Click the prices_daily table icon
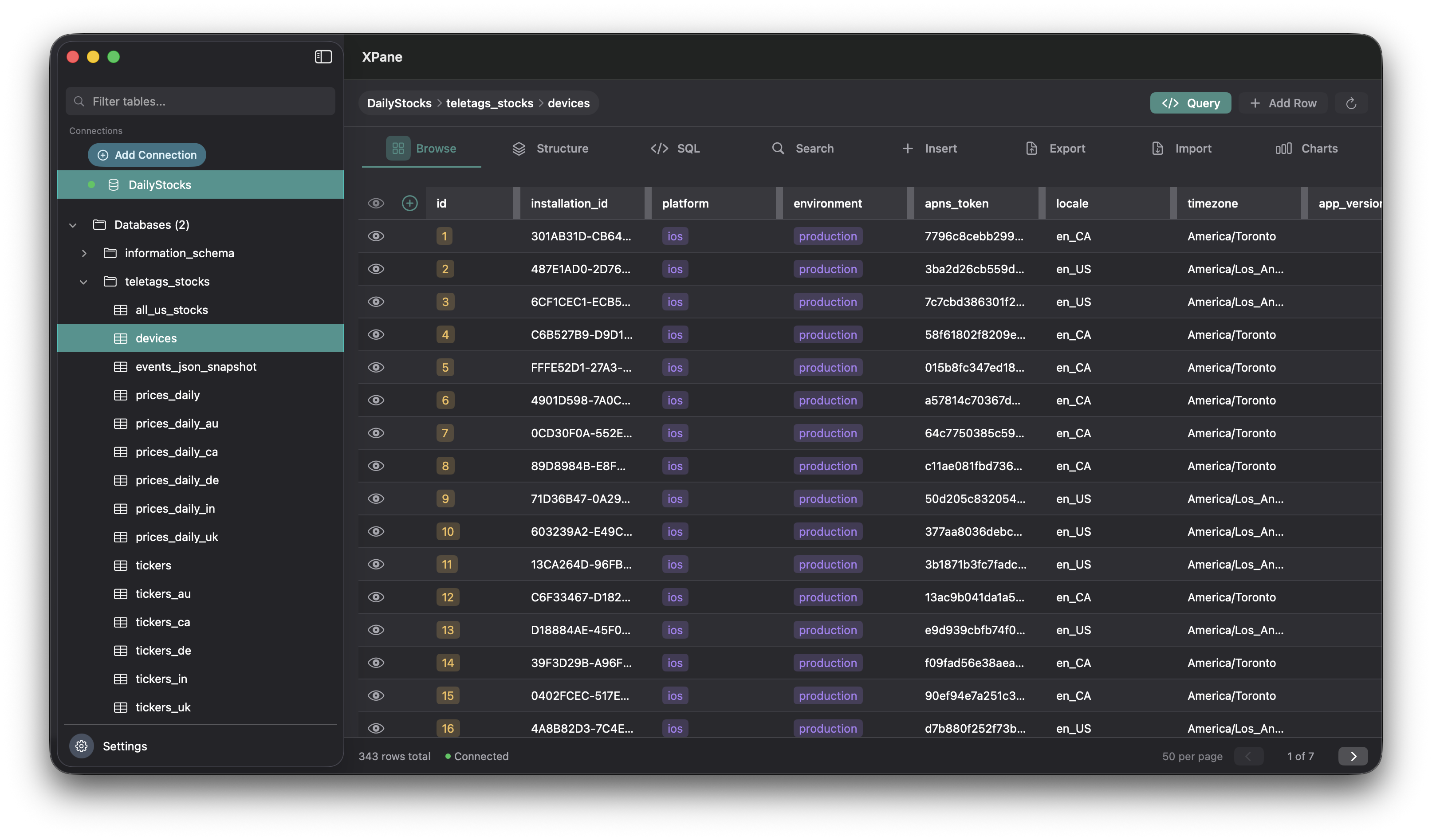Viewport: 1432px width, 840px height. point(121,395)
